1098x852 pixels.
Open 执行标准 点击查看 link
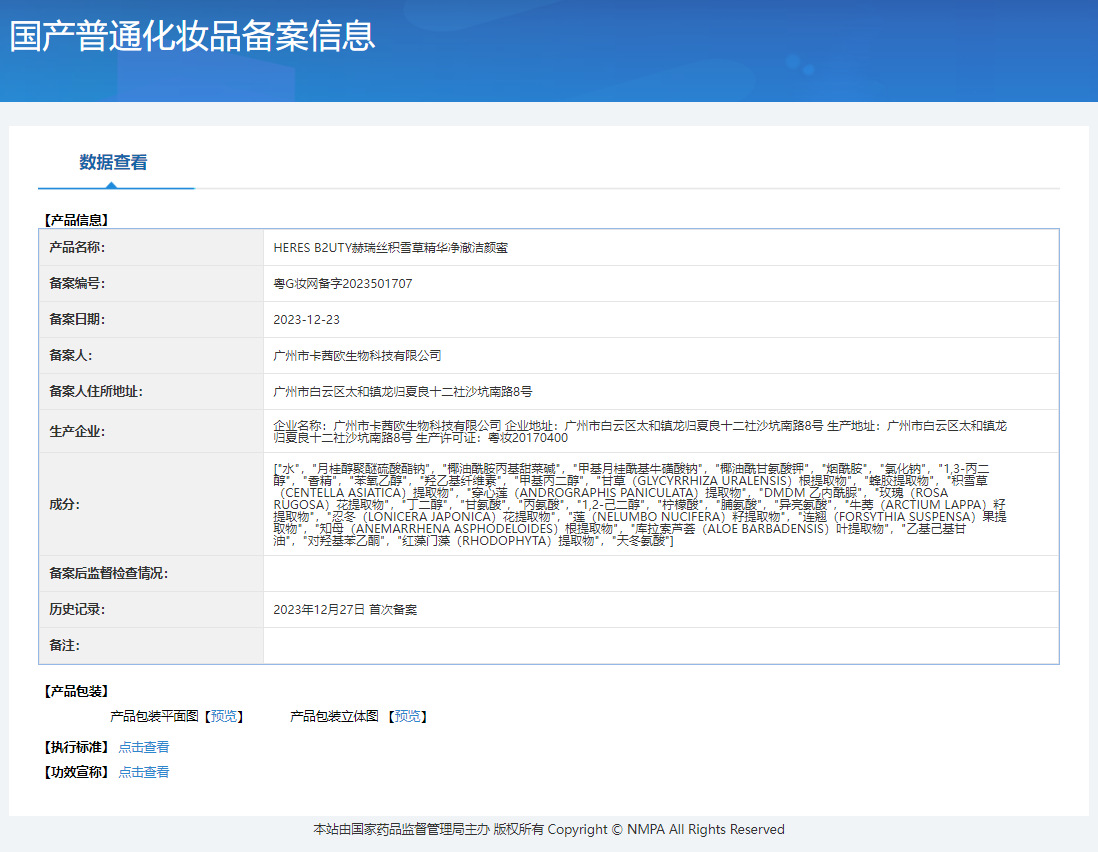tap(144, 747)
